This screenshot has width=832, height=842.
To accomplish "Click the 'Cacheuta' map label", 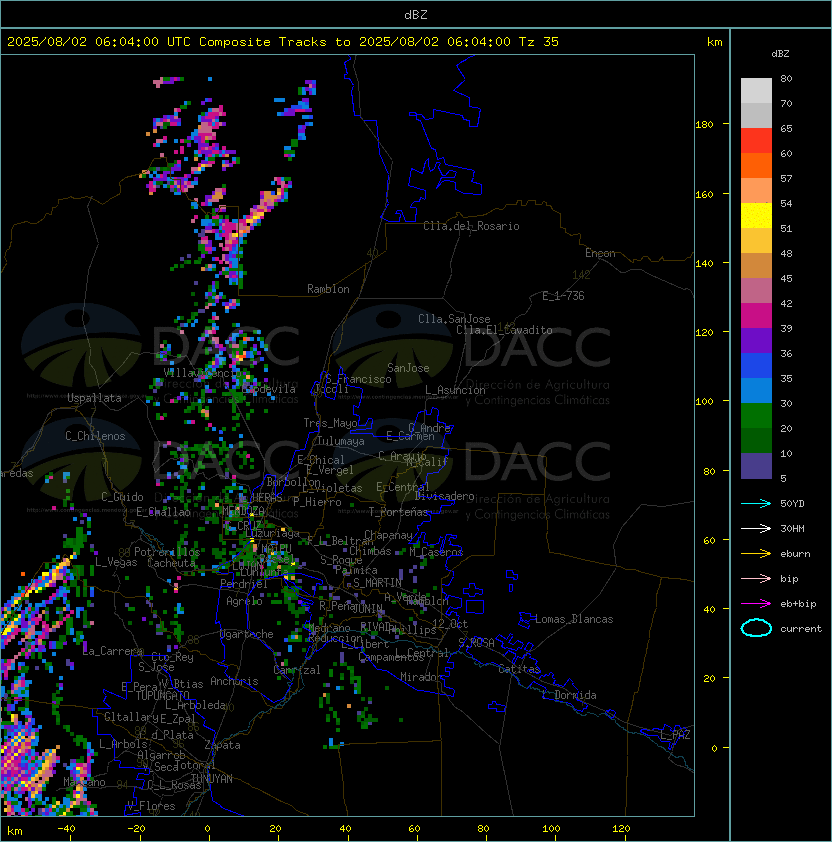I will [x=171, y=563].
